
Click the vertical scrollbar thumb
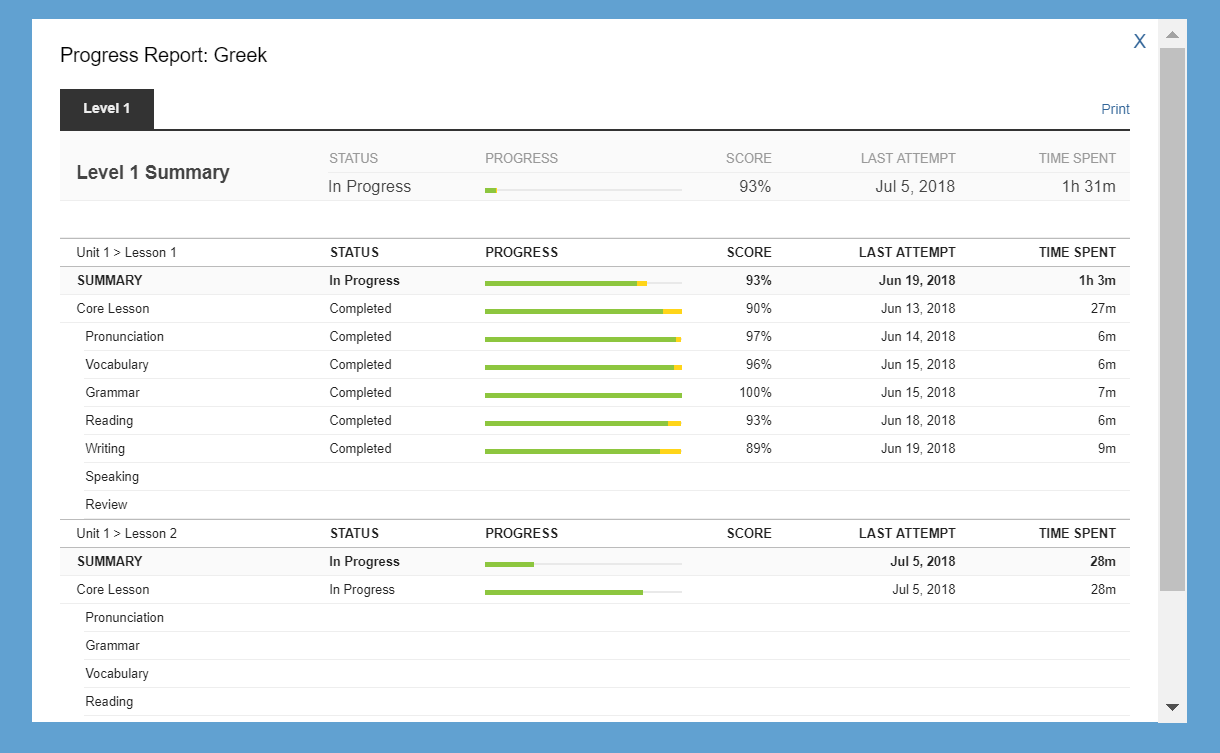[1173, 318]
